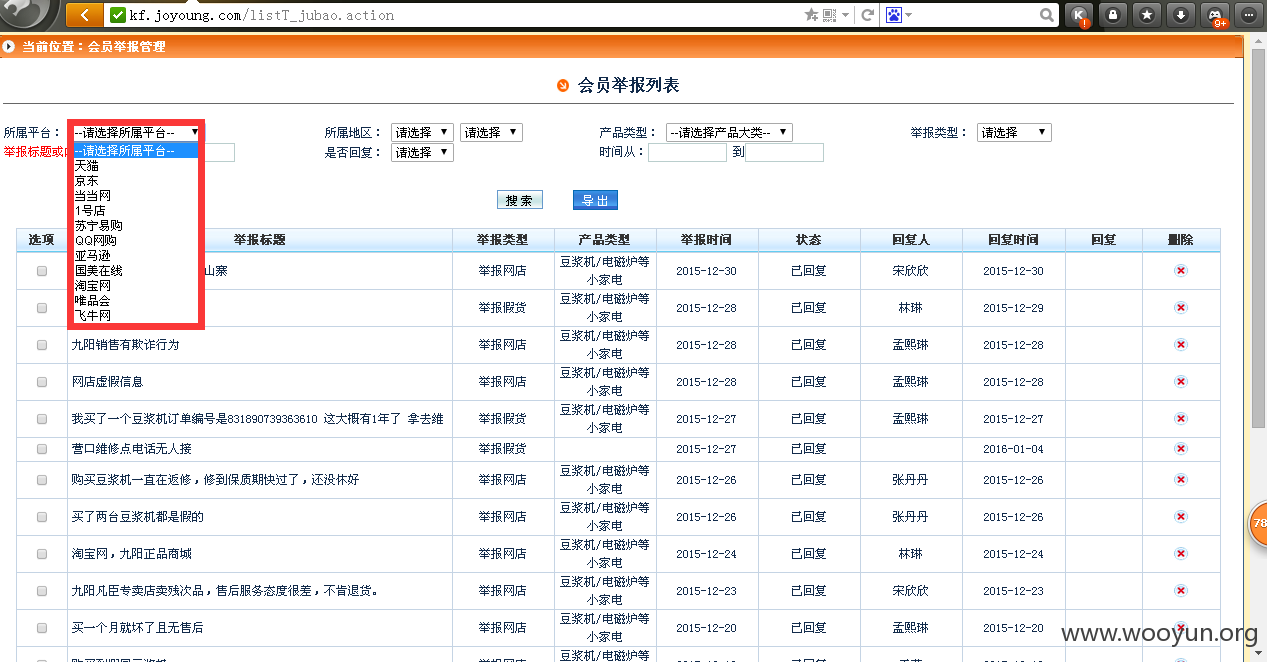
Task: Open downloads with the arrow-down icon
Action: (x=1181, y=15)
